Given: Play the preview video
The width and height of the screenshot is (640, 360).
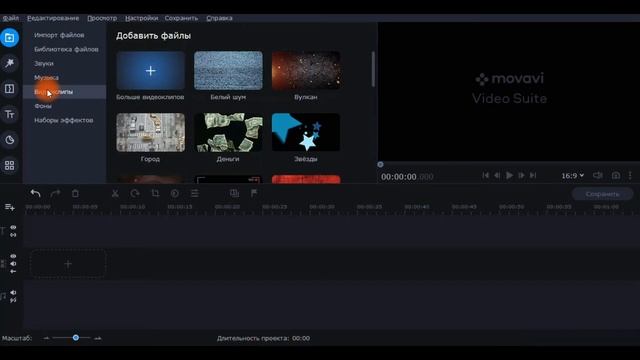Looking at the screenshot, I should 509,176.
